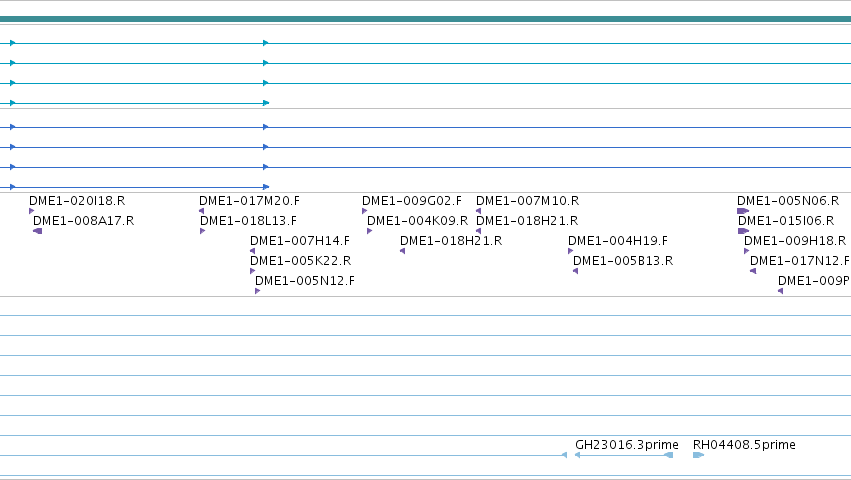This screenshot has width=851, height=480.
Task: Select the DME1-004H19.F feature label
Action: (618, 241)
